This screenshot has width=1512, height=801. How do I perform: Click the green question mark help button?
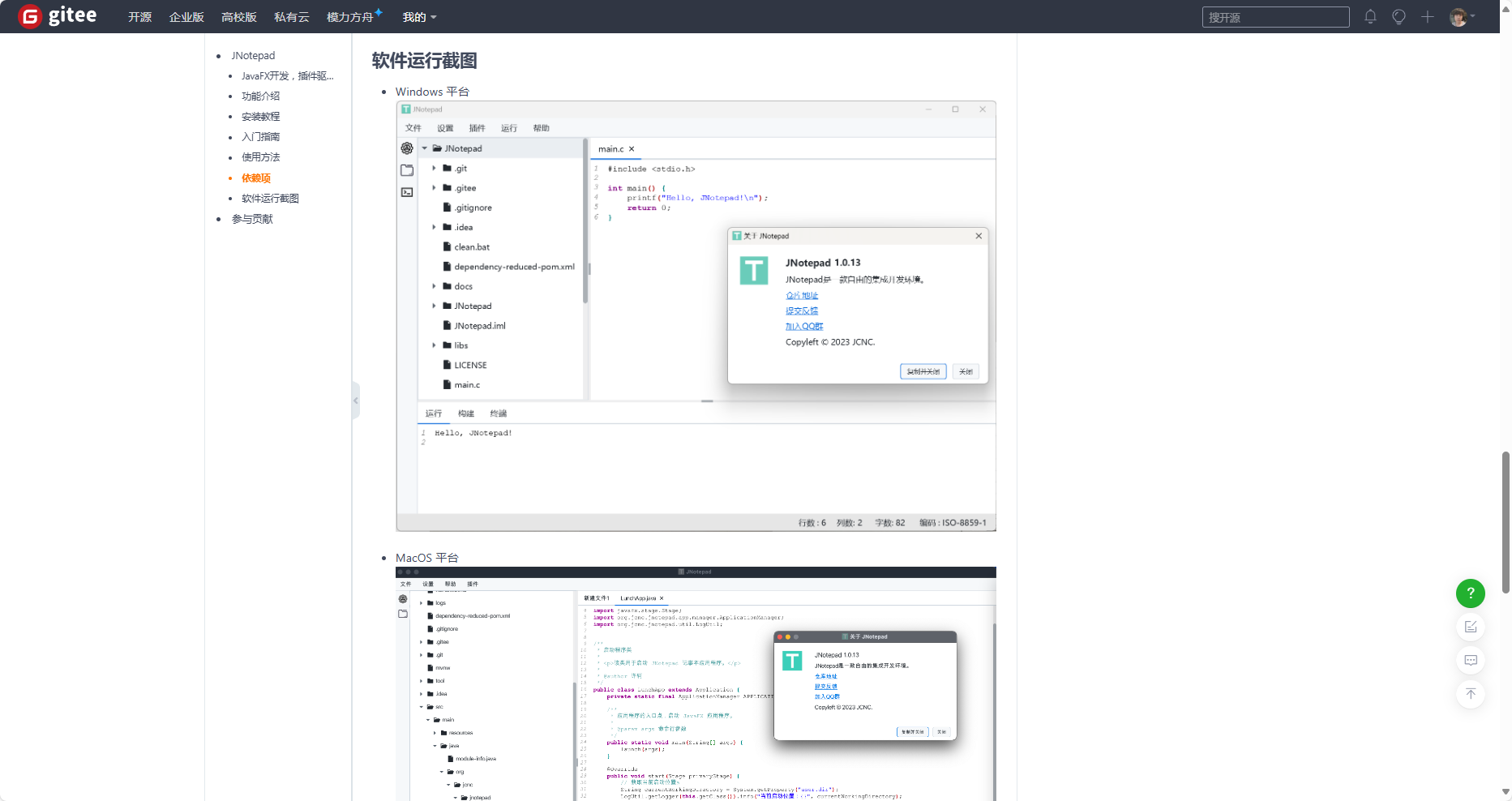click(1470, 593)
